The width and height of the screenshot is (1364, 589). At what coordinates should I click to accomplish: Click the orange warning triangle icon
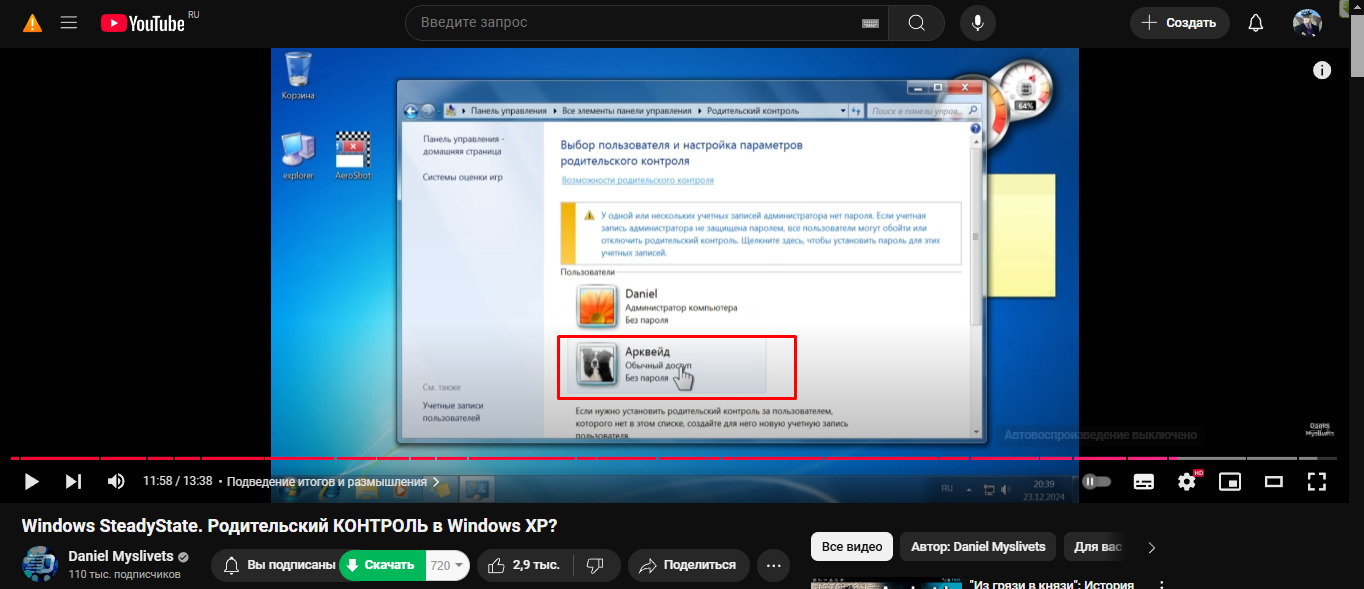33,22
